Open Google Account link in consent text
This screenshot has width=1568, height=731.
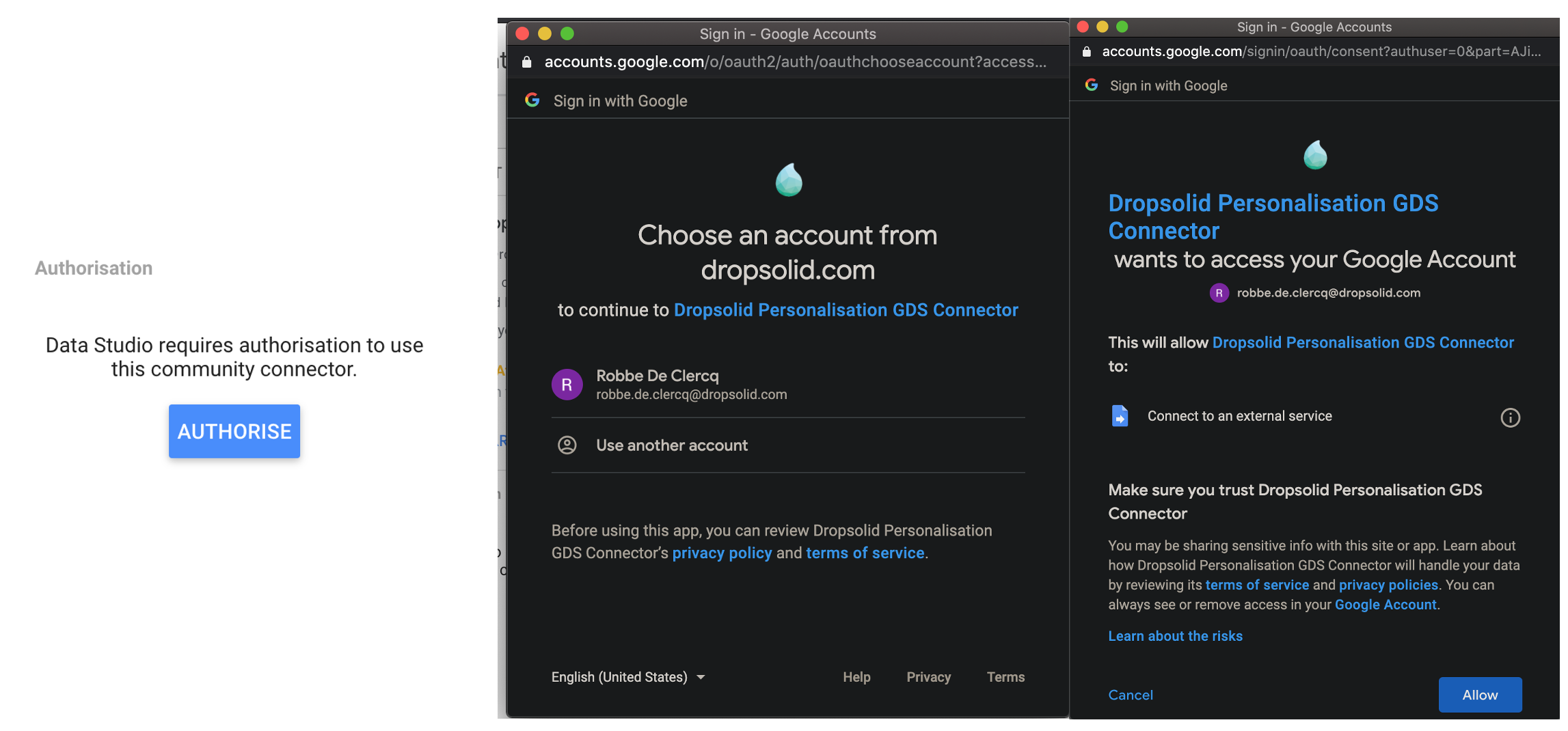click(1385, 605)
